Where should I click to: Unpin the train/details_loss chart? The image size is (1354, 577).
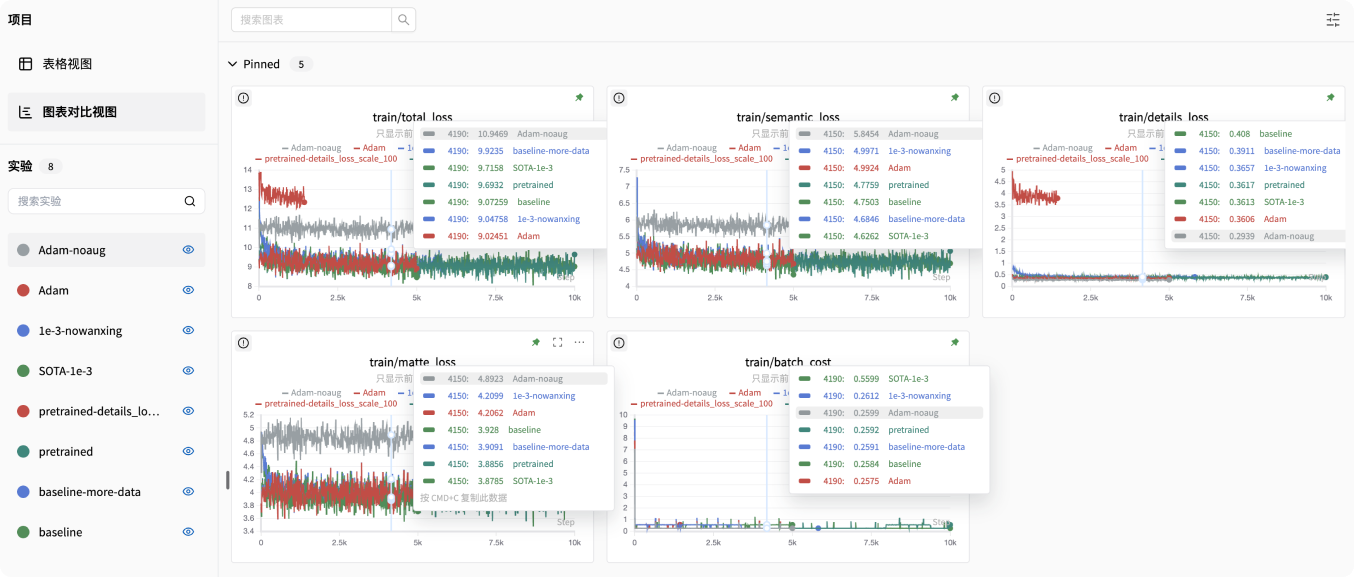point(1330,98)
